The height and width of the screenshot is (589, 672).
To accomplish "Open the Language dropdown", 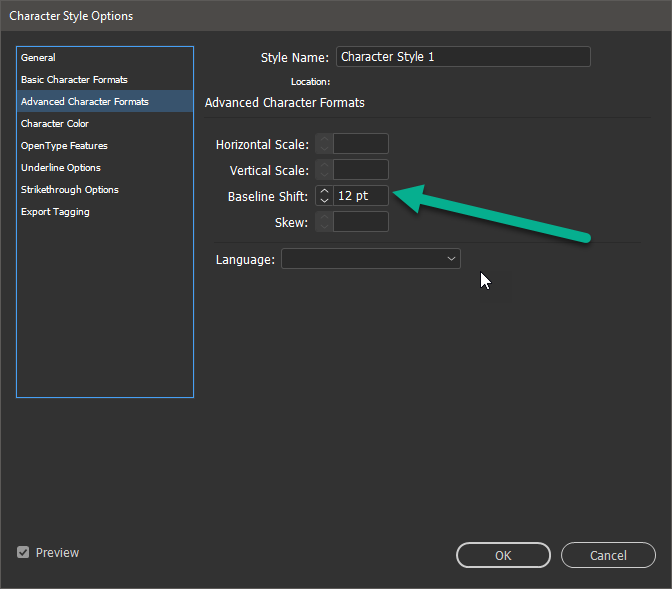I will (370, 259).
